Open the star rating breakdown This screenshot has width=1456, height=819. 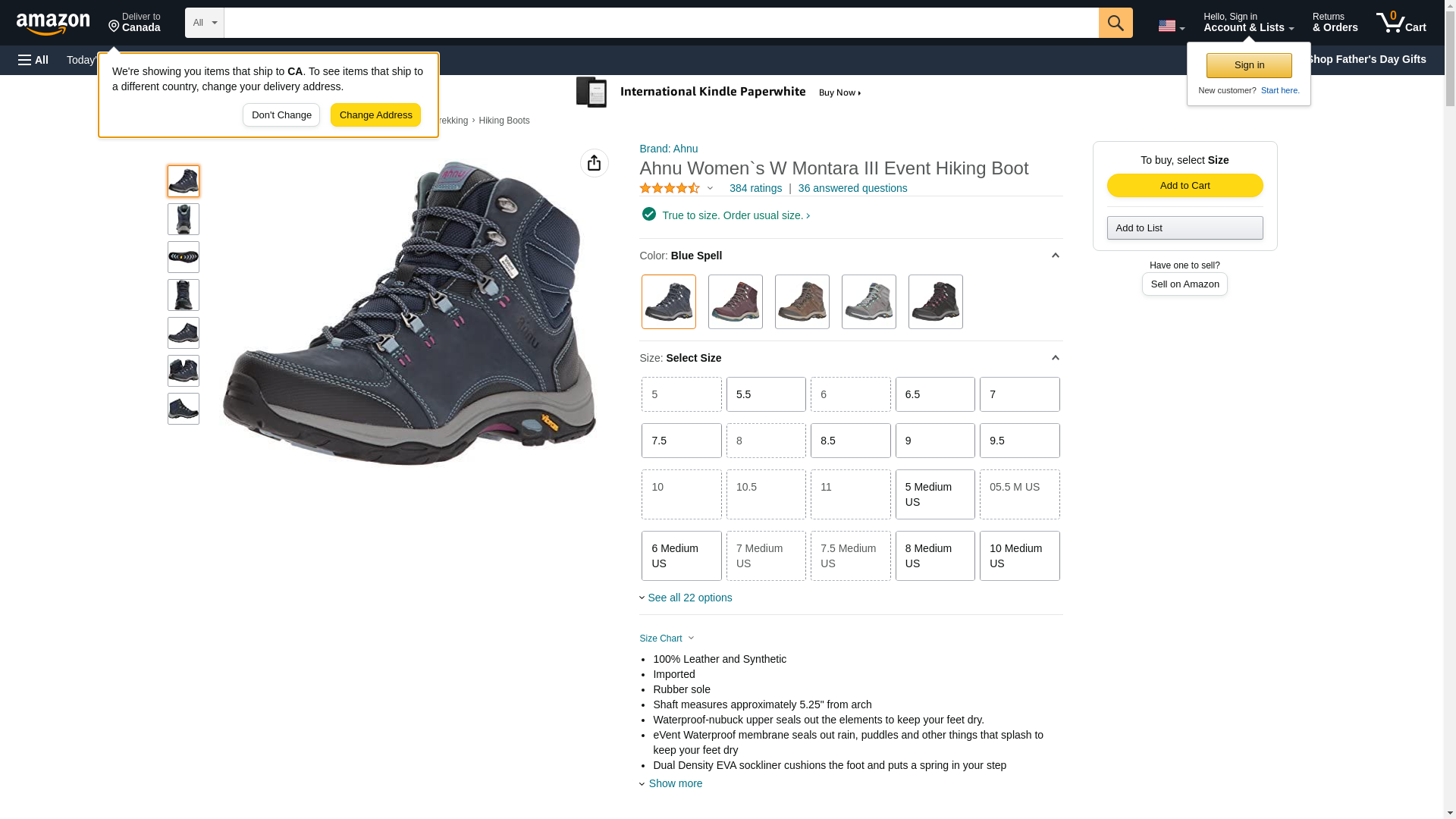pyautogui.click(x=676, y=188)
